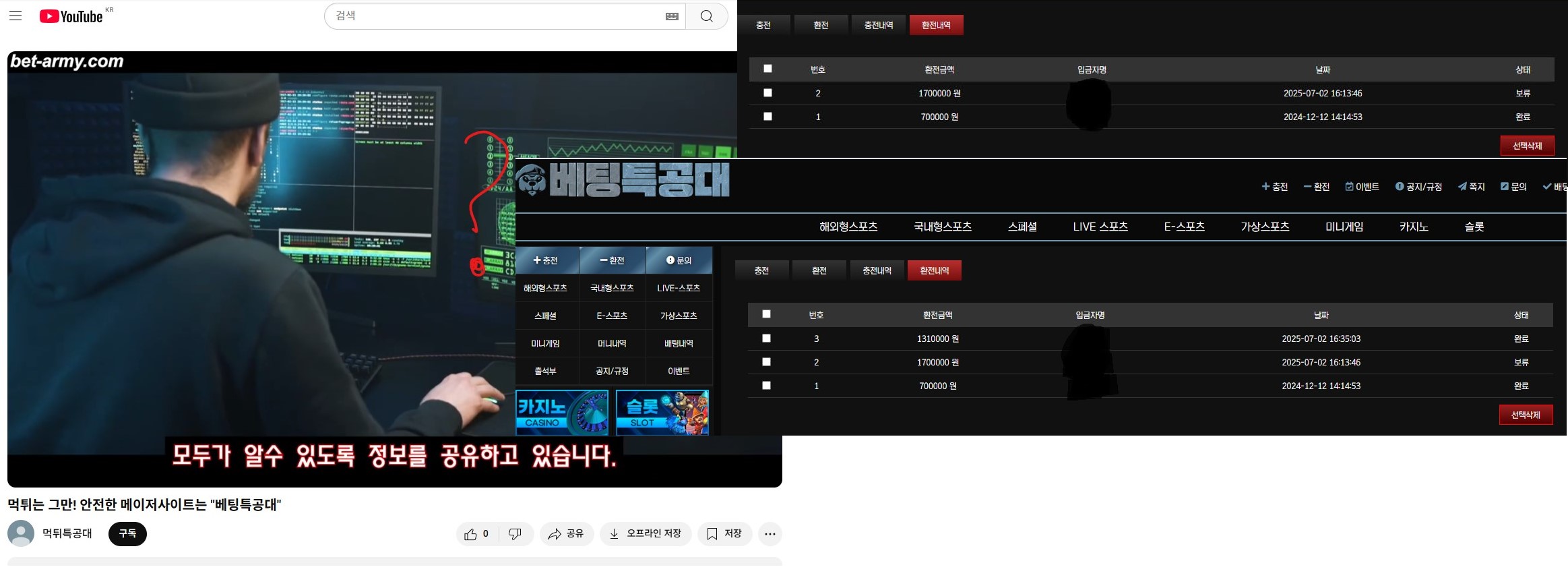The image size is (1568, 588).
Task: Open 베팅내역 in the left grid
Action: click(679, 343)
